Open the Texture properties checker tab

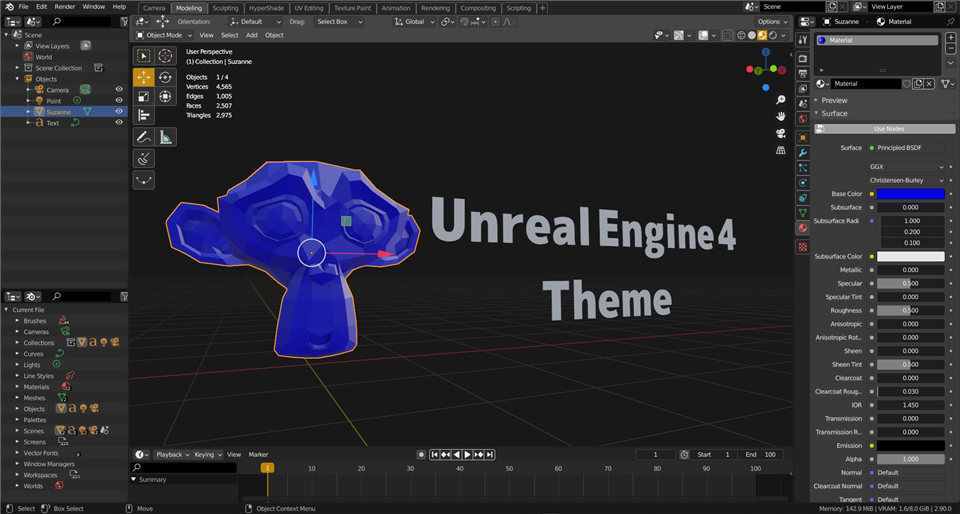pos(803,247)
